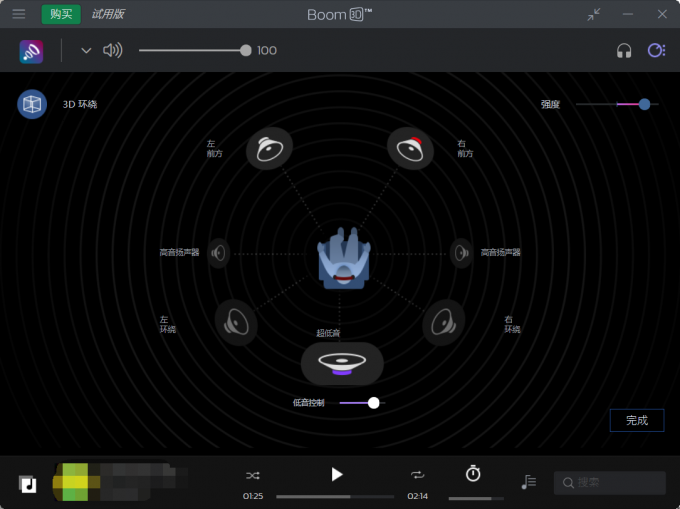
Task: Open the hamburger menu
Action: tap(18, 14)
